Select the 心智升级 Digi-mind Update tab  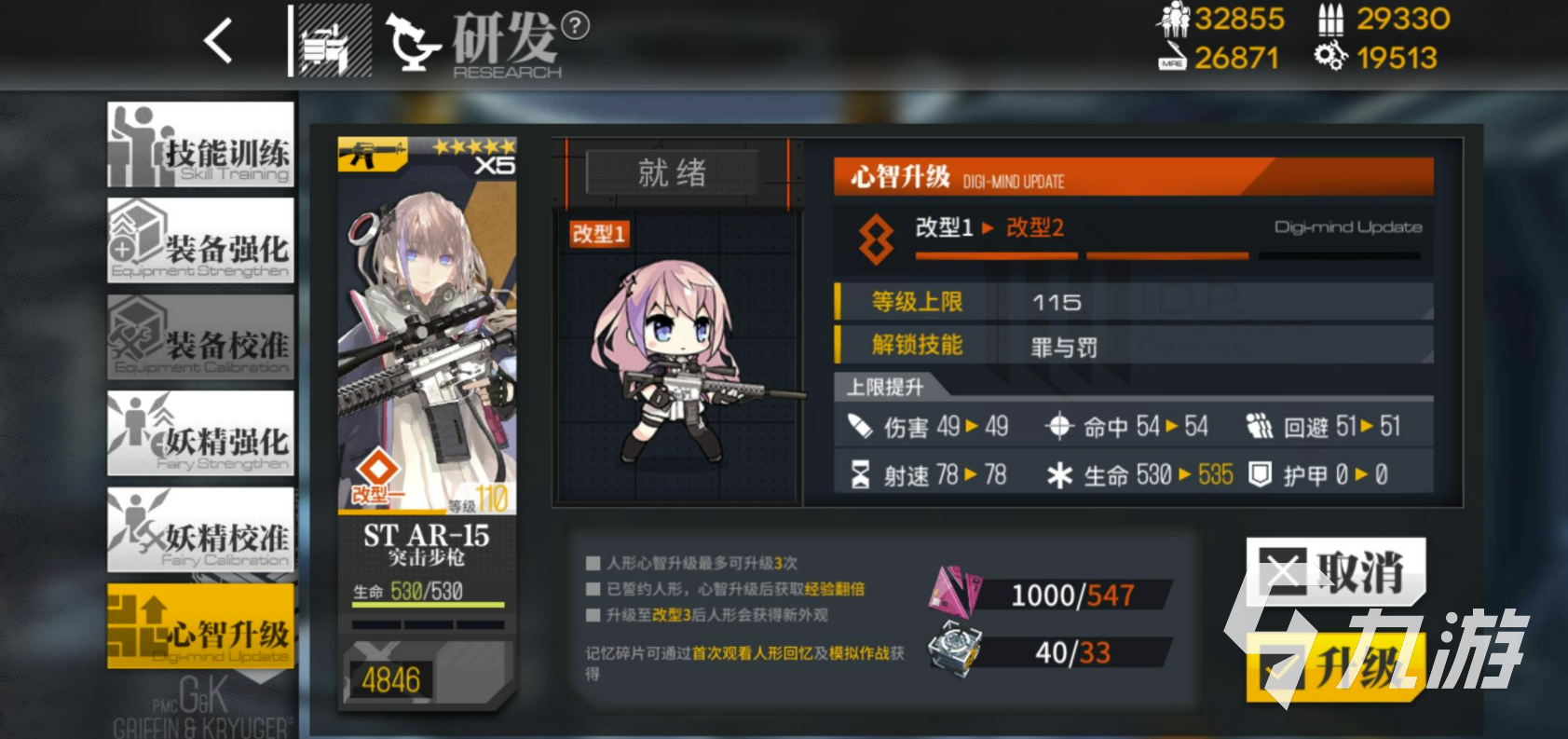tap(200, 626)
